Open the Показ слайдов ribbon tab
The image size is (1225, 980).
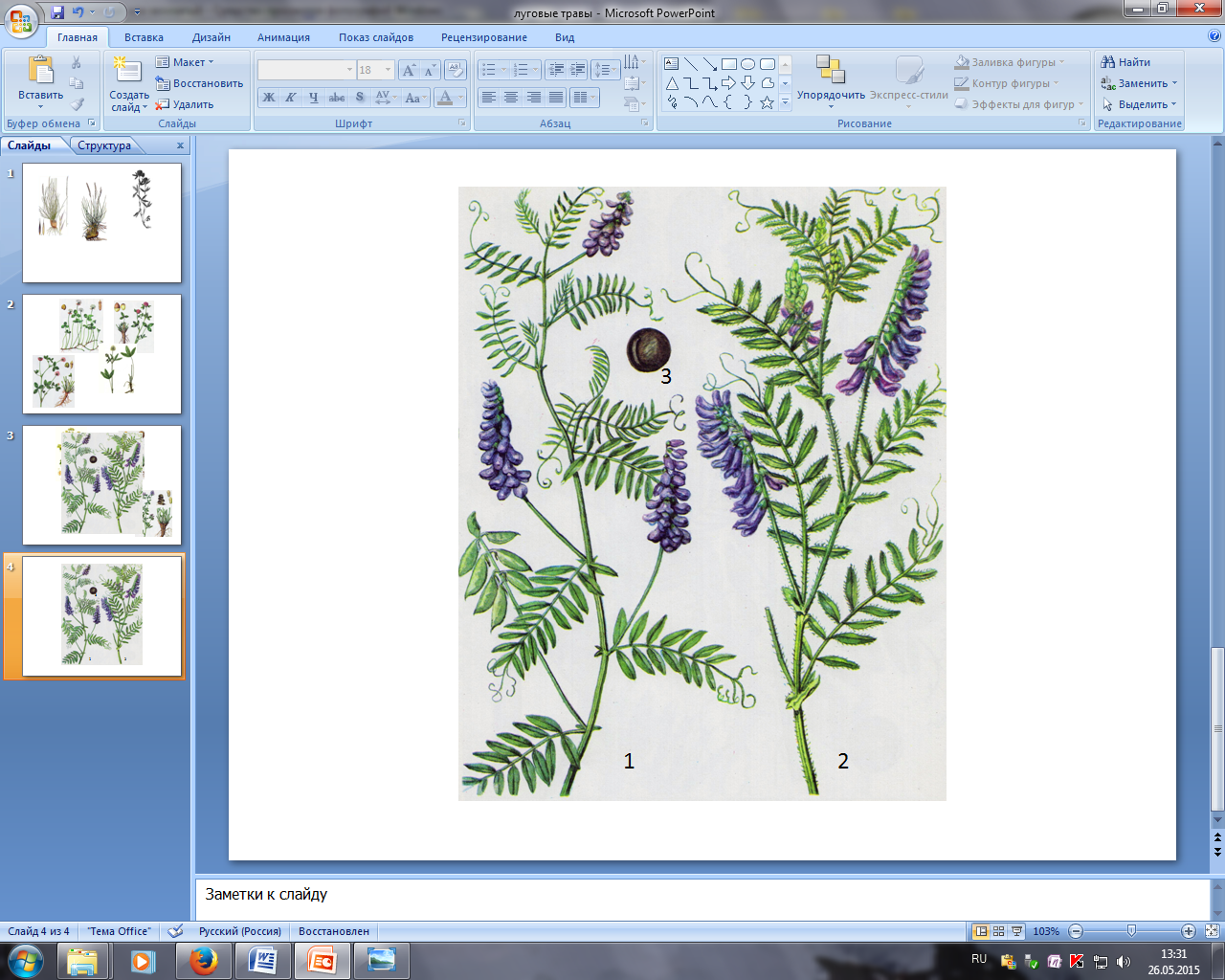[x=376, y=37]
